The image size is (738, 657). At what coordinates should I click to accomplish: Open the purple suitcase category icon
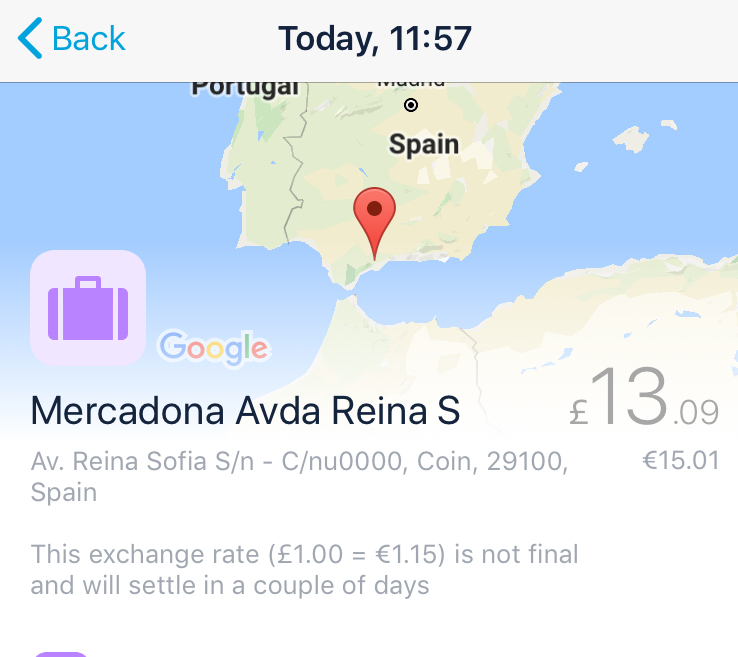click(88, 308)
